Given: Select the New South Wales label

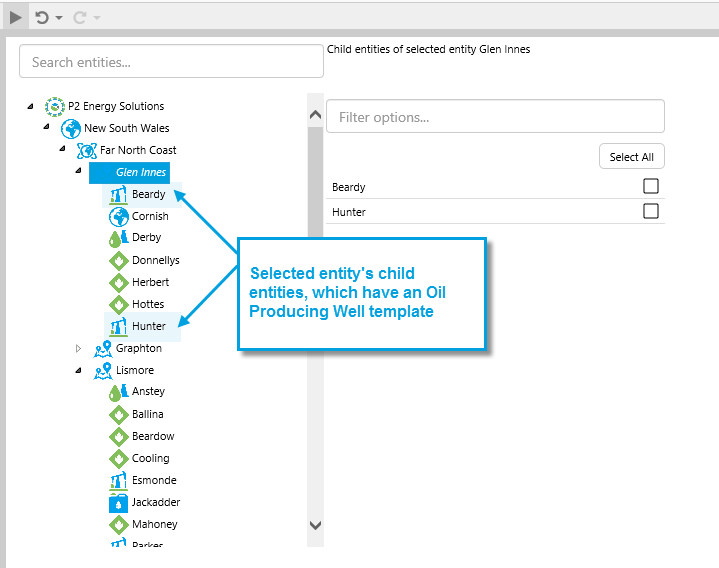Looking at the screenshot, I should (127, 128).
